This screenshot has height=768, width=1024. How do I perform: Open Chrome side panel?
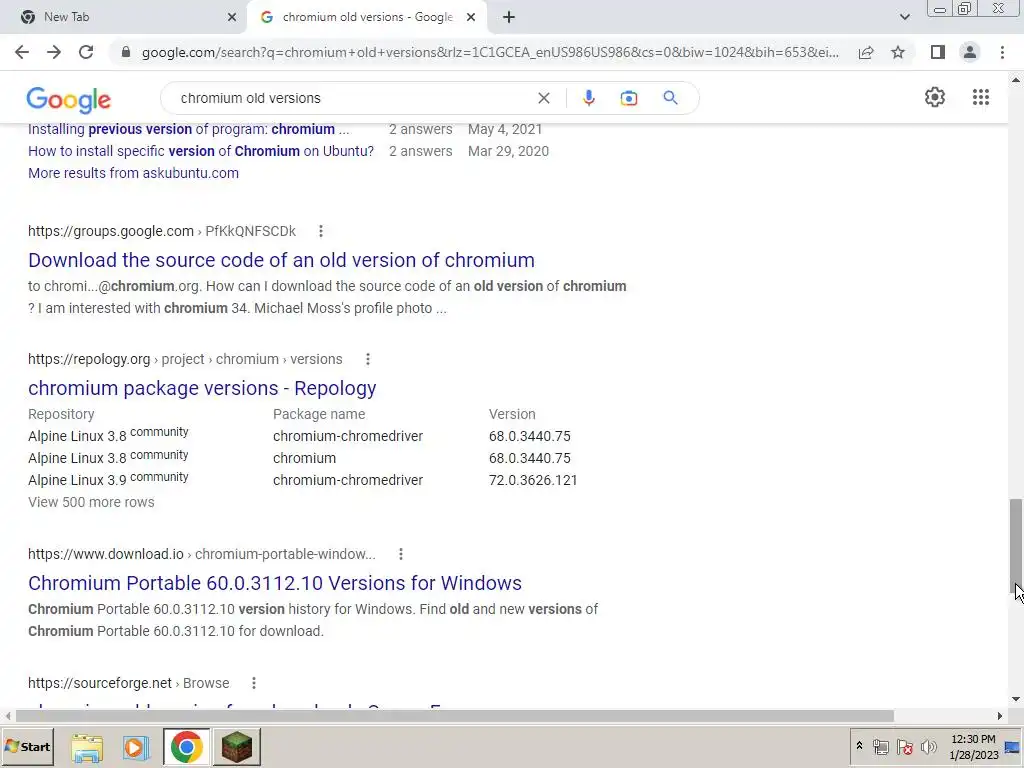click(938, 52)
